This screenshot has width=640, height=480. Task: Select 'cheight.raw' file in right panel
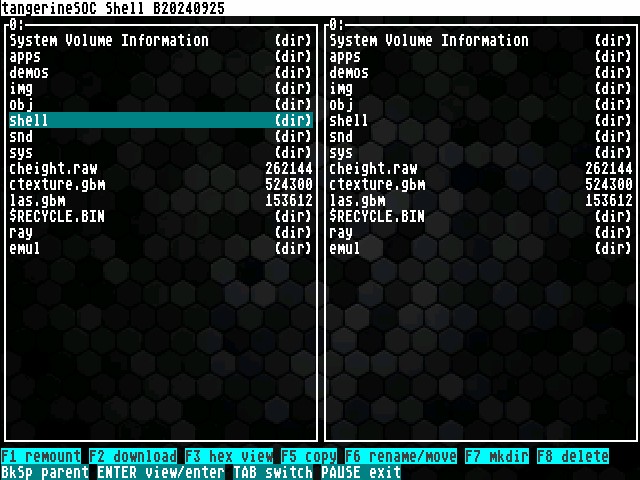(x=481, y=168)
